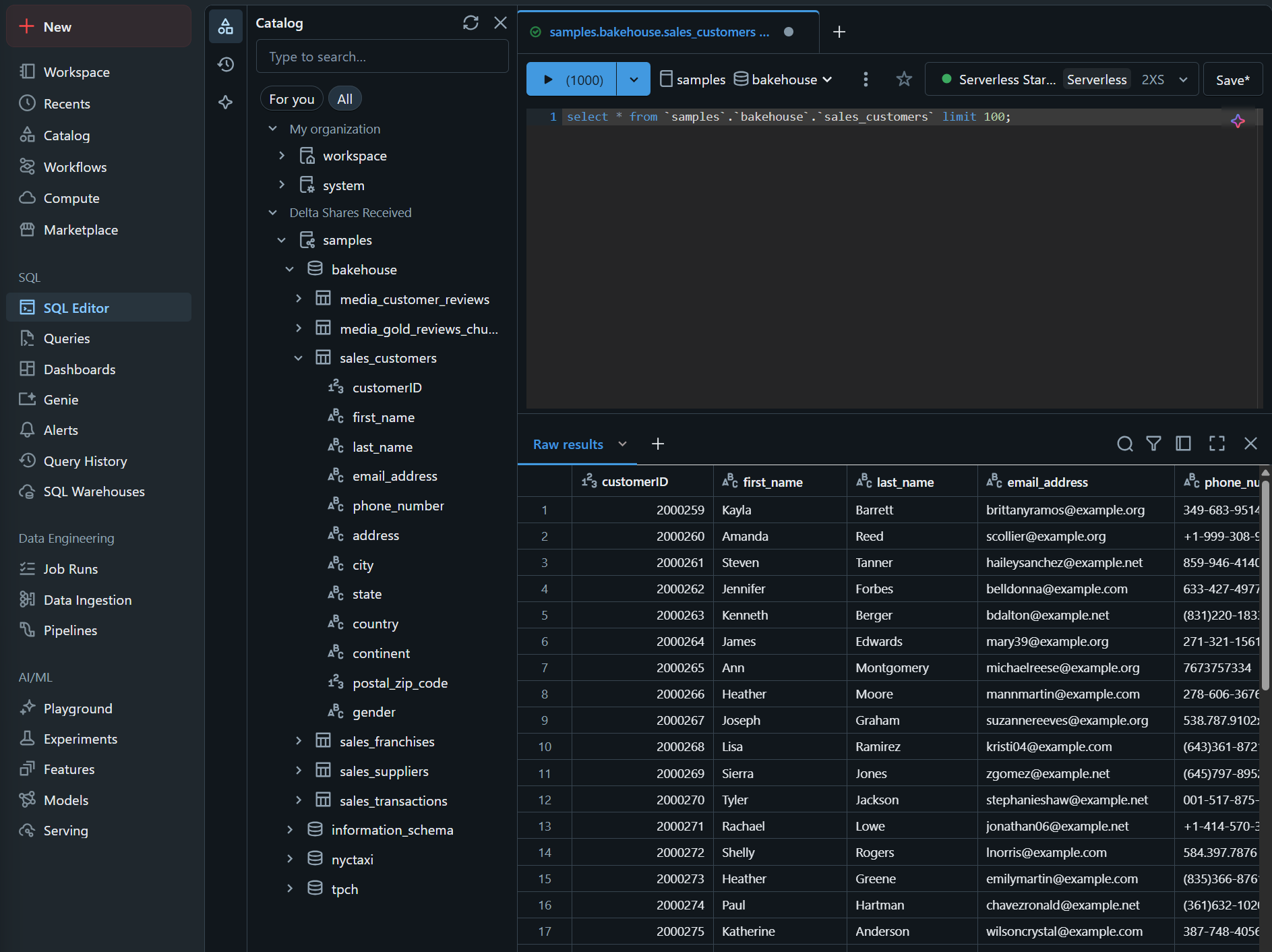Open the run options dropdown arrow
Image resolution: width=1272 pixels, height=952 pixels.
[634, 80]
